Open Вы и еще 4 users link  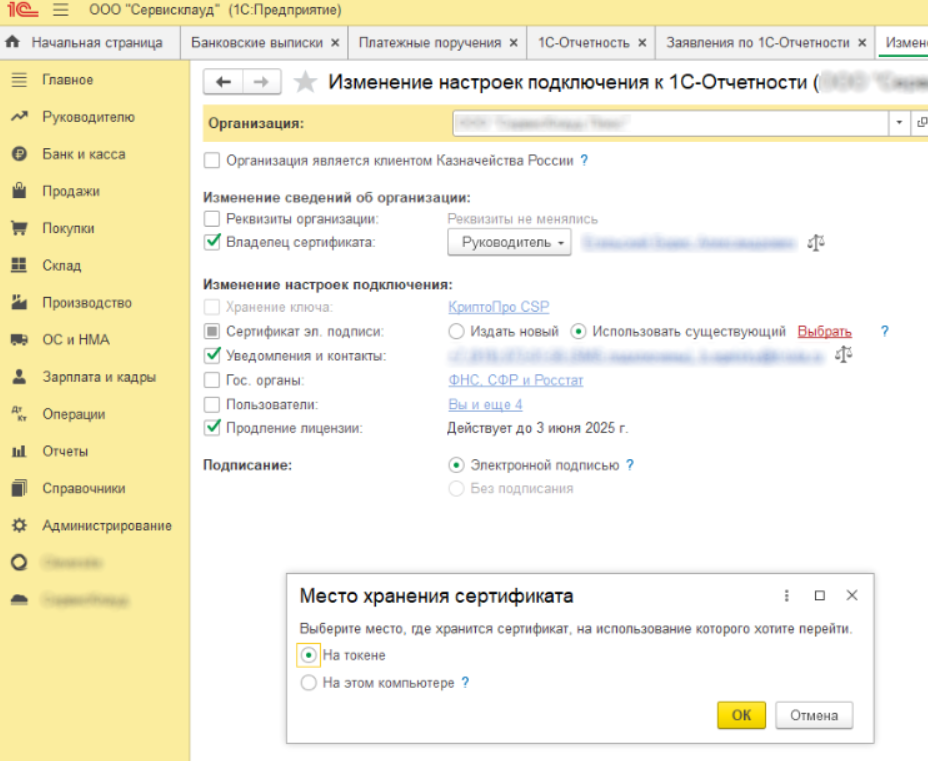coord(485,405)
